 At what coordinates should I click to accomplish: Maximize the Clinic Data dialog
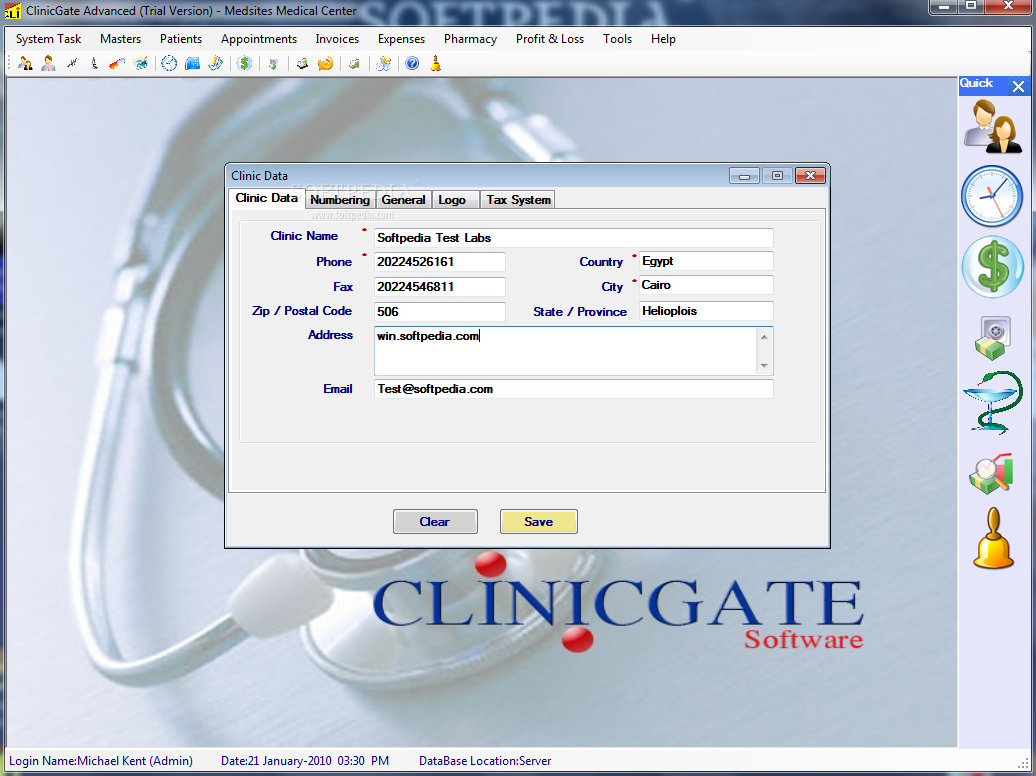[778, 176]
